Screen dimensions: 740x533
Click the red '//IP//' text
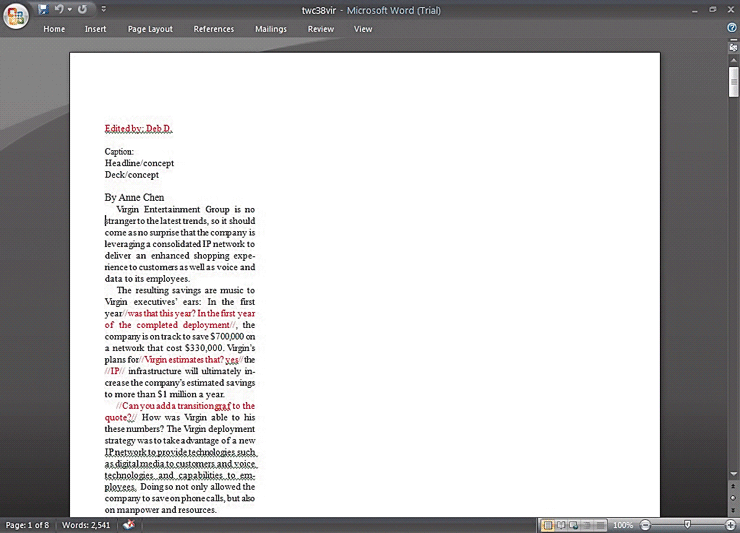[115, 371]
